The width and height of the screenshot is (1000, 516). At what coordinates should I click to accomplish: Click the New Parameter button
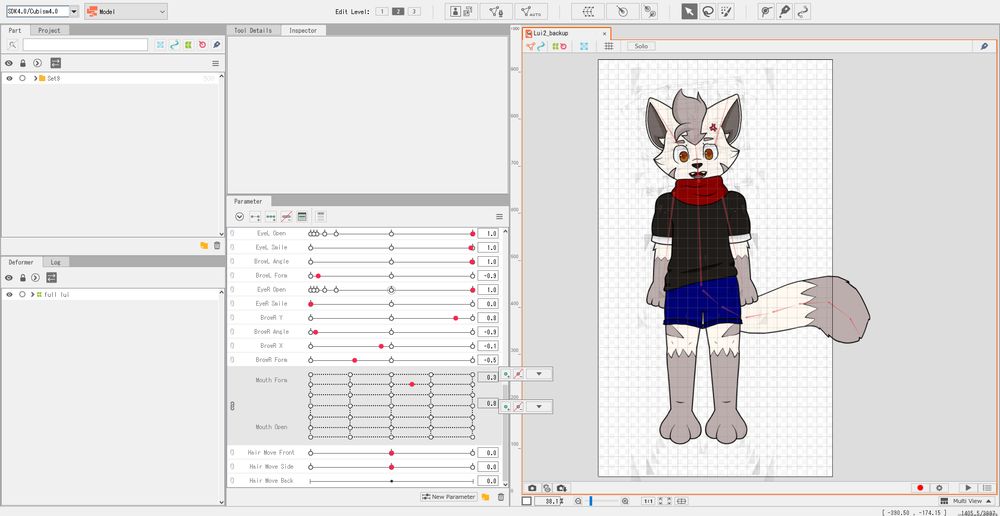pyautogui.click(x=448, y=497)
